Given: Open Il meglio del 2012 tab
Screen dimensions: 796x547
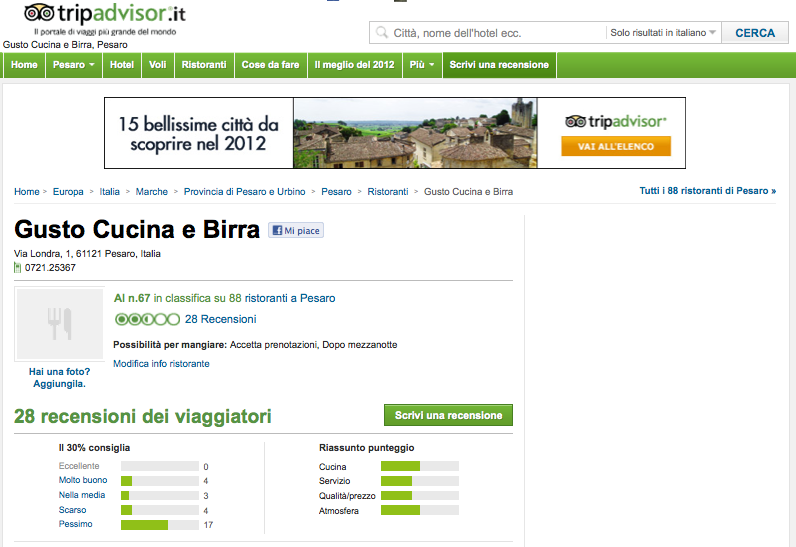Looking at the screenshot, I should coord(354,65).
